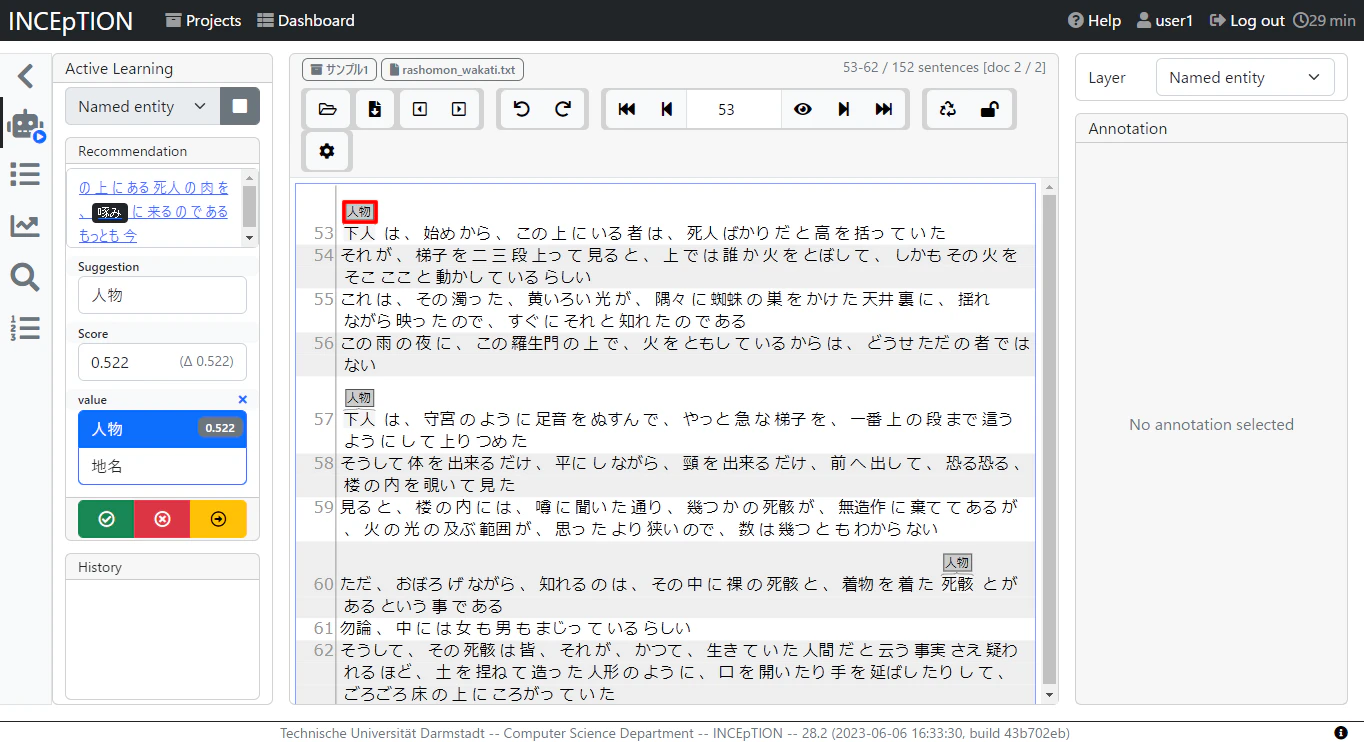1364x742 pixels.
Task: Click the rashomon_wakati.txt document breadcrumb
Action: click(x=452, y=70)
